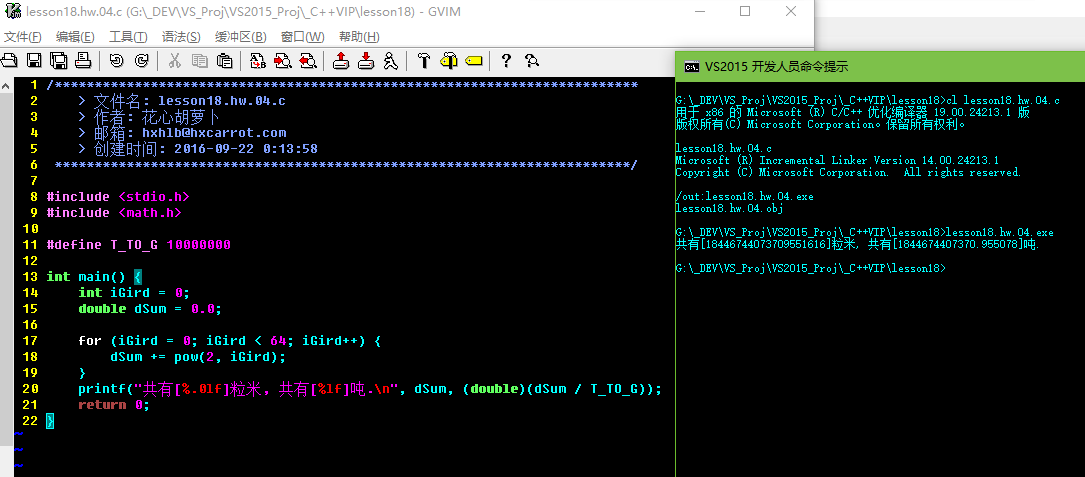Open Help with the question mark icon

pos(506,61)
